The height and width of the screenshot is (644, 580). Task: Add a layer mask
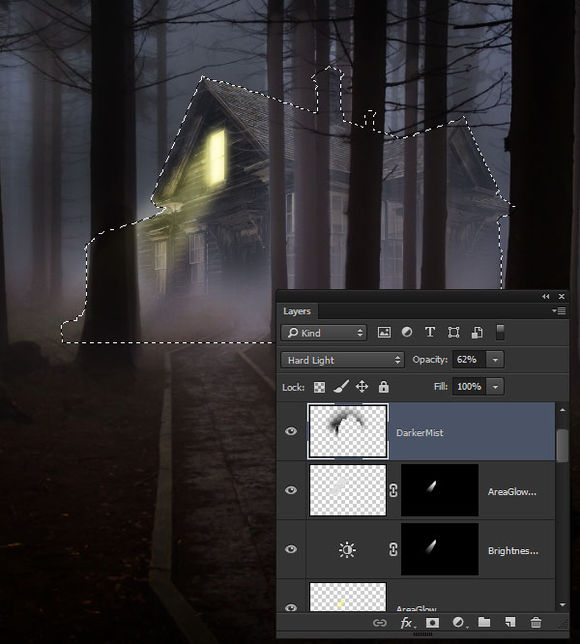pos(432,623)
